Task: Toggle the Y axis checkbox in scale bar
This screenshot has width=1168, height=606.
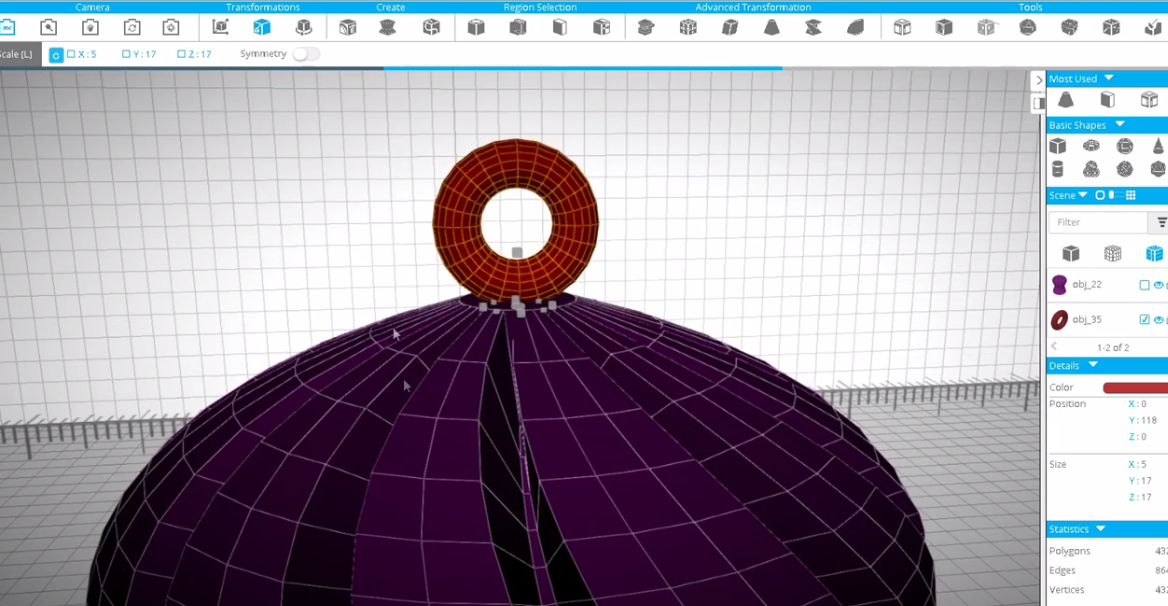Action: pos(126,54)
